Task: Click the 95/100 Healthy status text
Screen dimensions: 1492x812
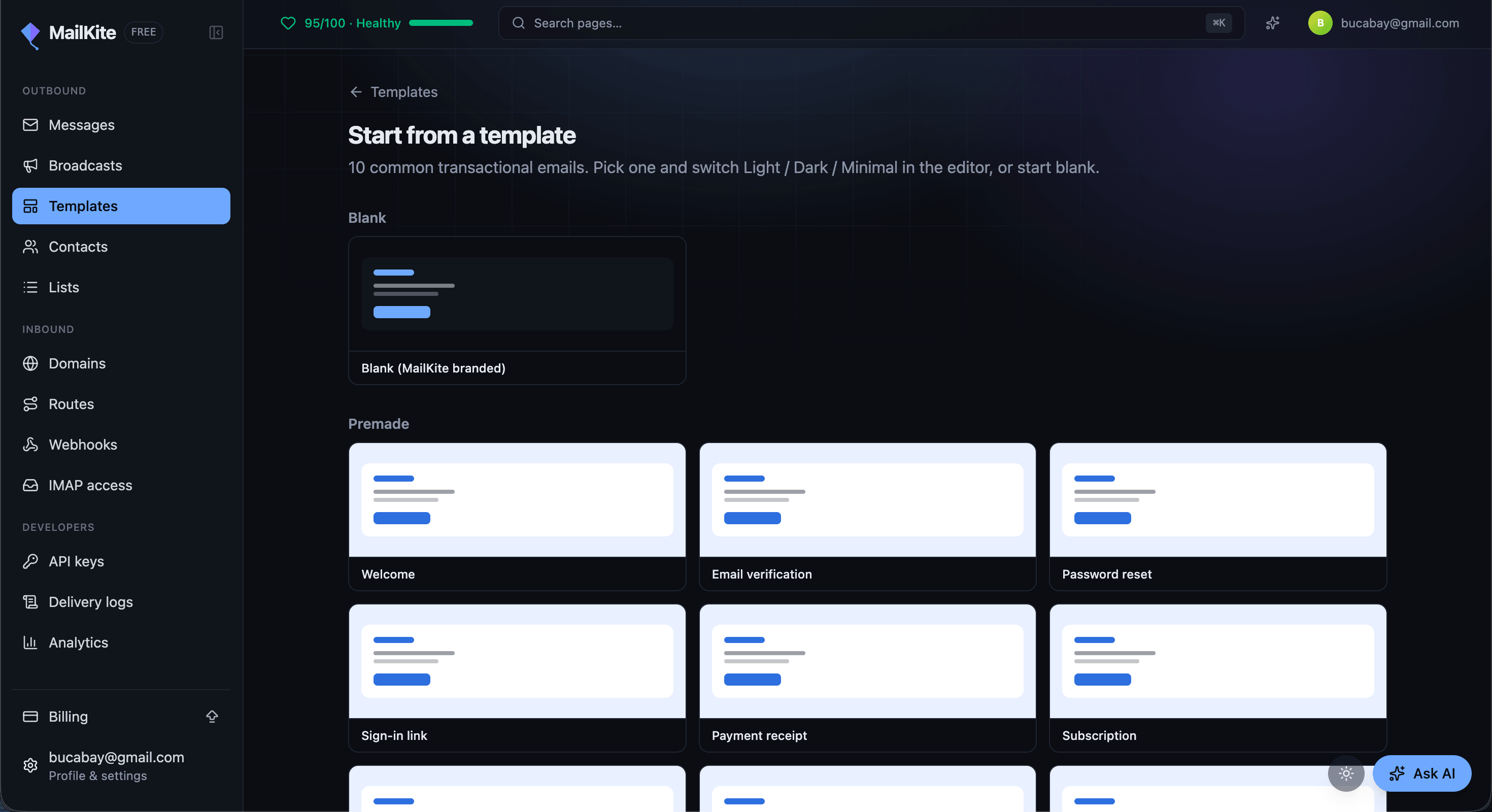Action: (x=352, y=23)
